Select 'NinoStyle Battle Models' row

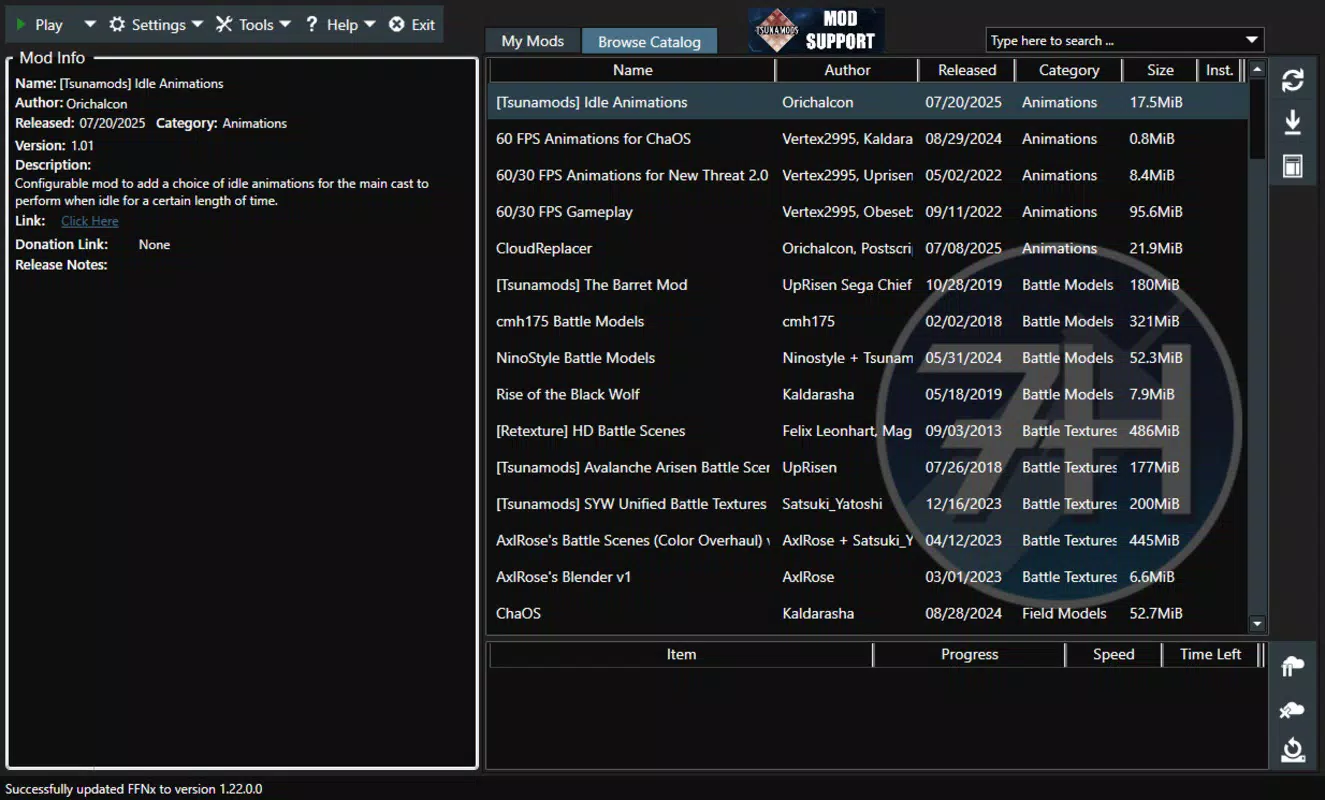tap(868, 358)
